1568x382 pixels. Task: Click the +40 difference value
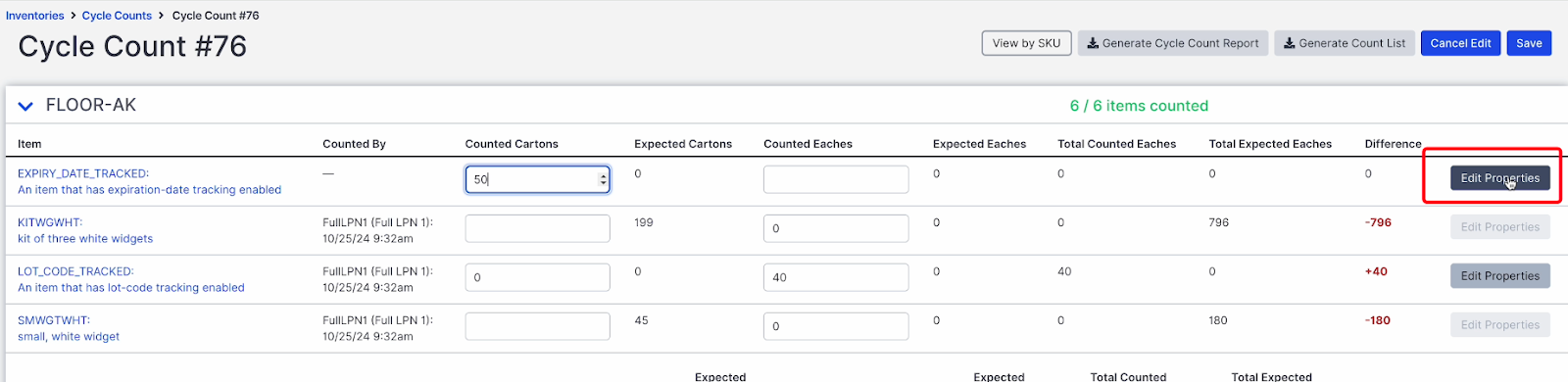[1376, 271]
